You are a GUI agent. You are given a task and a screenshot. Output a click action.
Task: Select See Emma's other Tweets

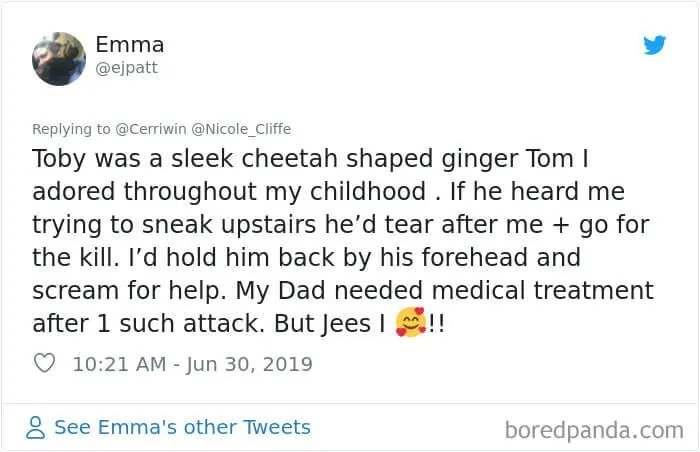[182, 428]
